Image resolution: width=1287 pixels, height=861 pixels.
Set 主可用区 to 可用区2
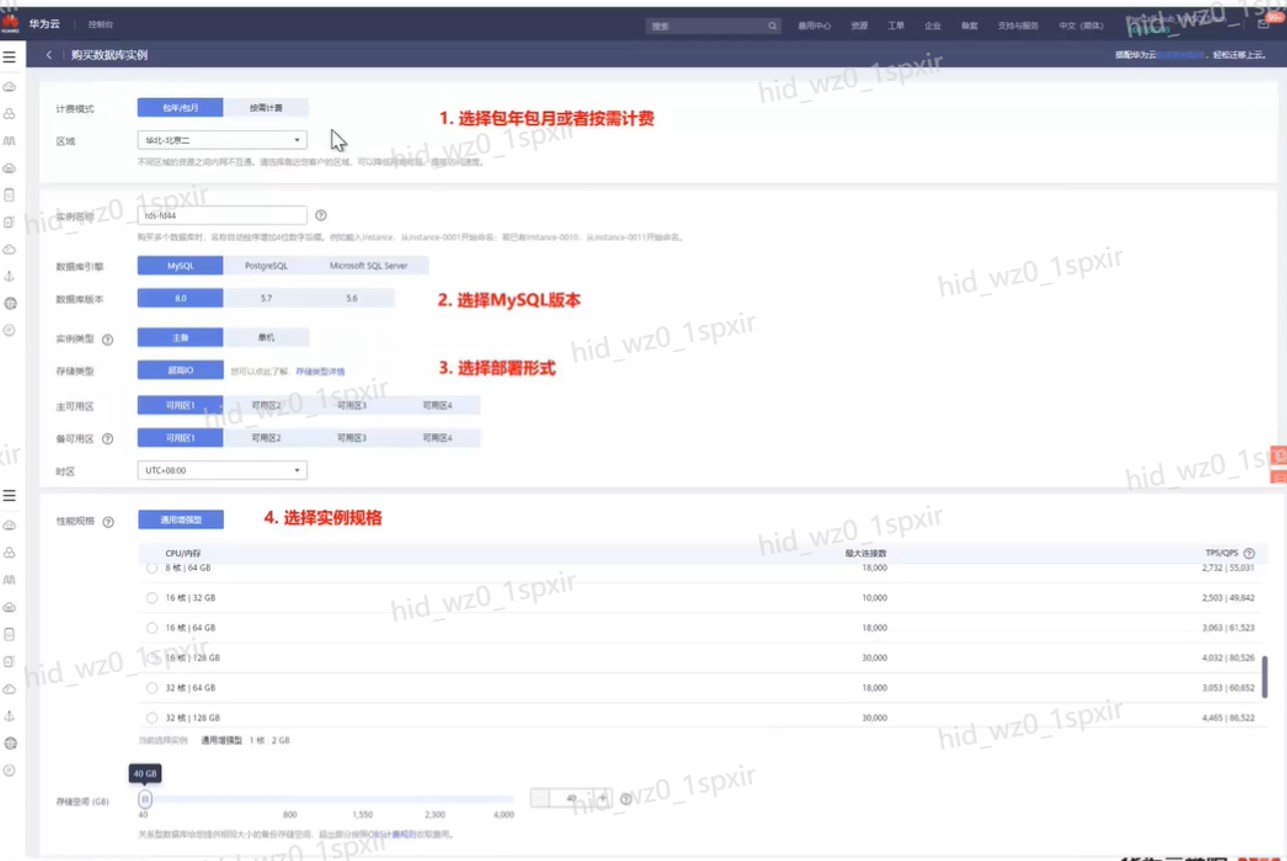[266, 406]
